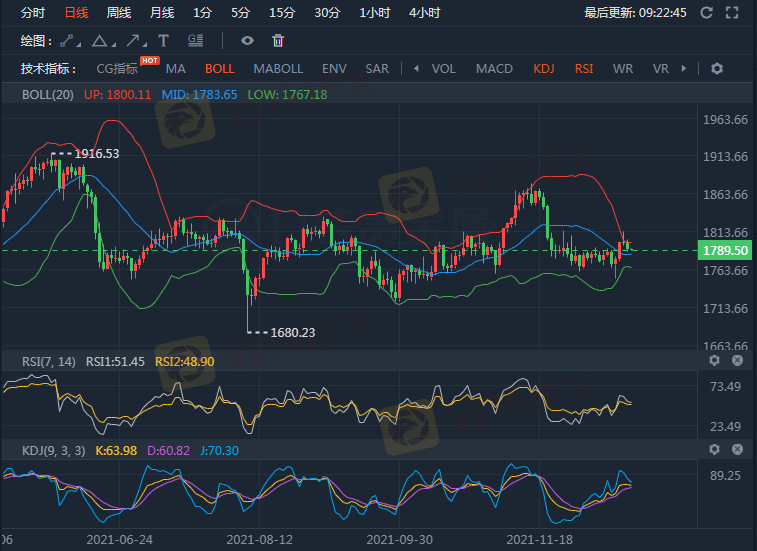Open the fullscreen chart view icon

tap(734, 13)
